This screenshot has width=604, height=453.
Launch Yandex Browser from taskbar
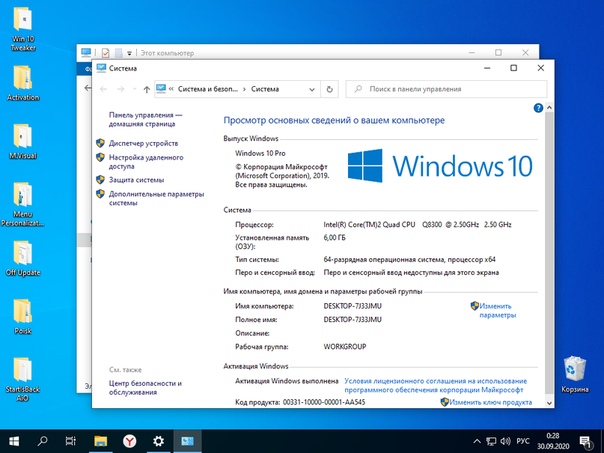(x=129, y=441)
